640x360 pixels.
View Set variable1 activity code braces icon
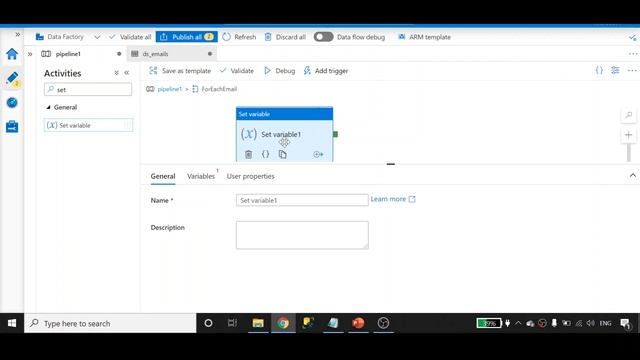pyautogui.click(x=265, y=154)
